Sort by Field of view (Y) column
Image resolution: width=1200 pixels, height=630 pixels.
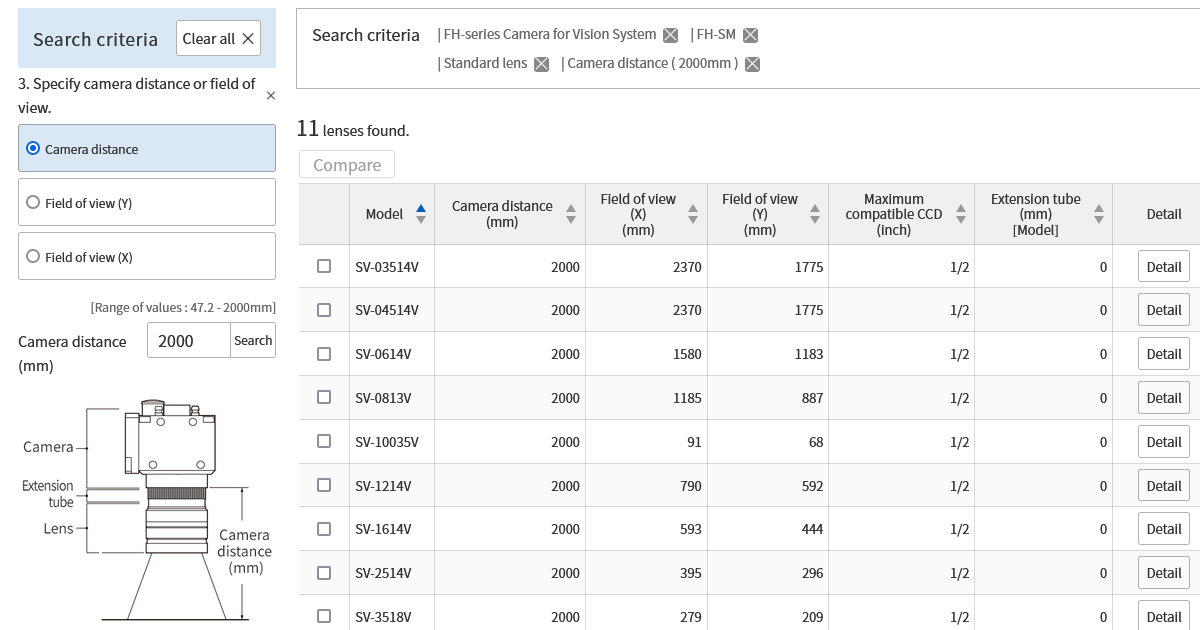(x=815, y=214)
